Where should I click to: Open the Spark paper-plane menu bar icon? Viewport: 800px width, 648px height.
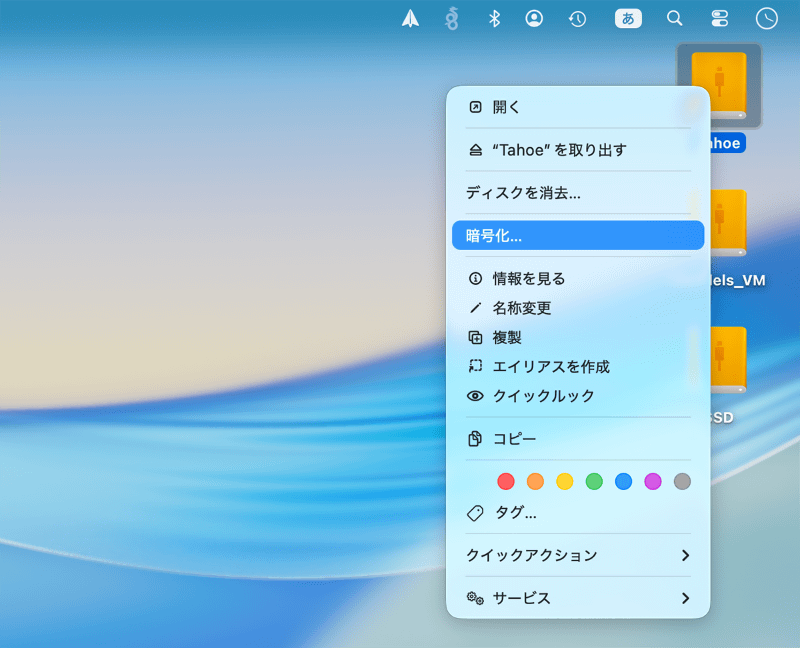[410, 19]
